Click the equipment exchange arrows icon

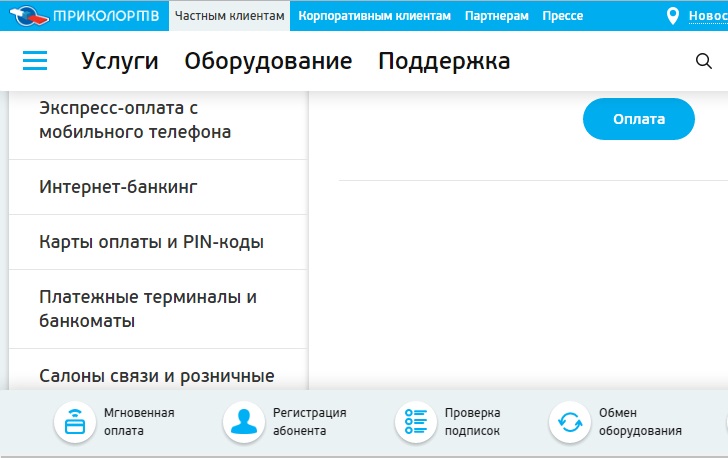point(570,422)
